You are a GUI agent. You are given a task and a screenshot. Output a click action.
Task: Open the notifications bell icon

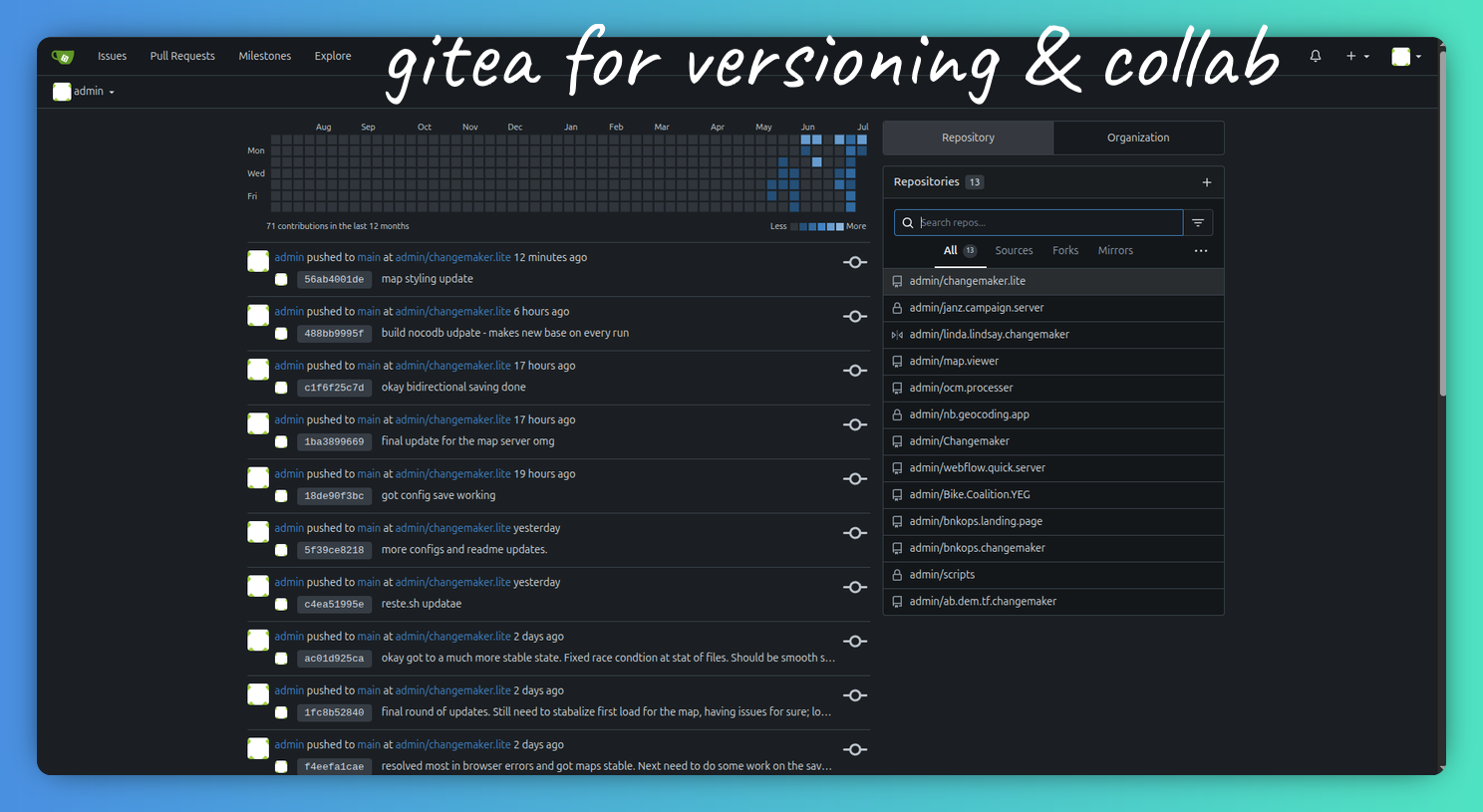point(1315,56)
